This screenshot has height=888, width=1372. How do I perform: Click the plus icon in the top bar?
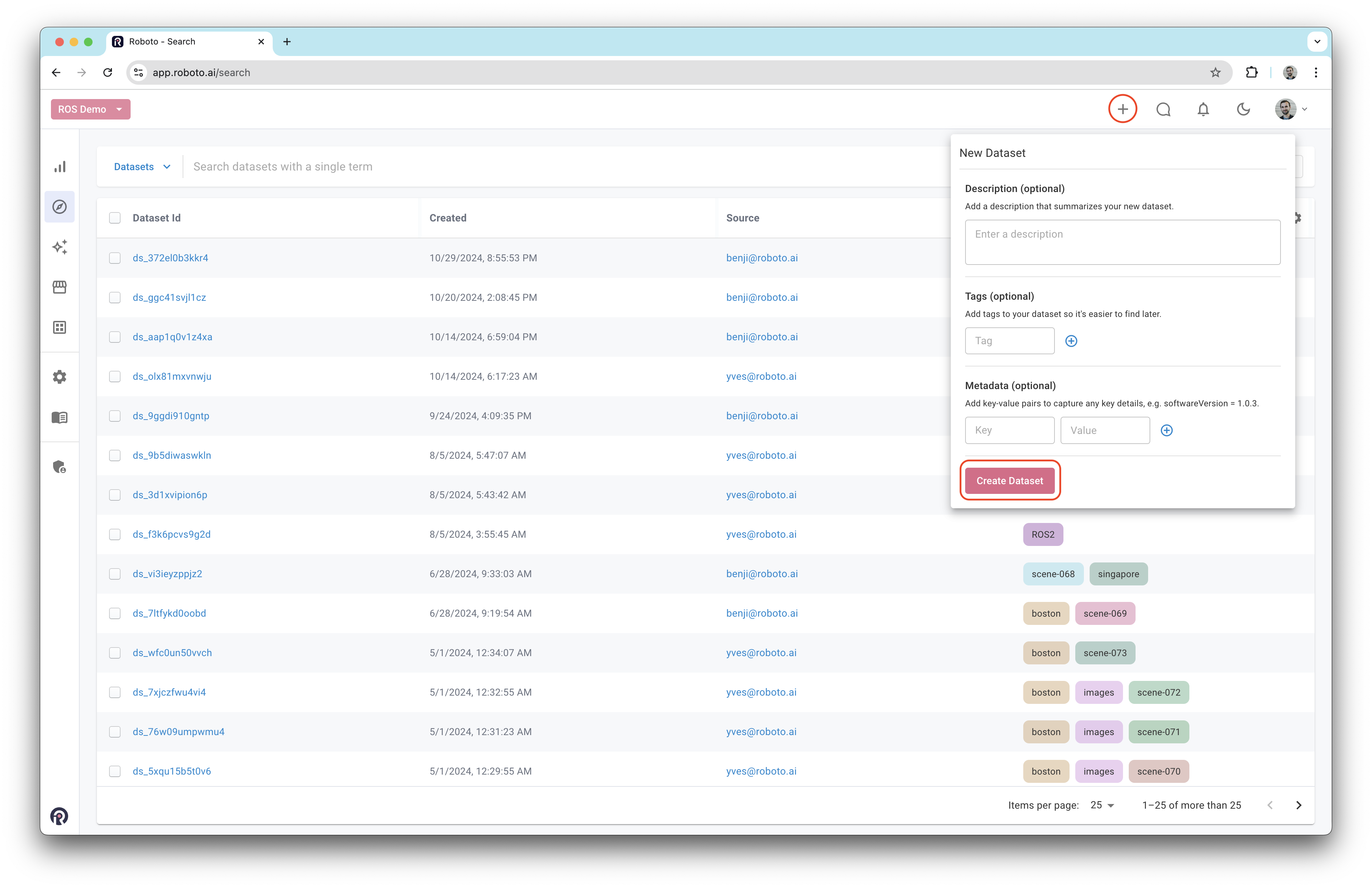click(x=1122, y=109)
